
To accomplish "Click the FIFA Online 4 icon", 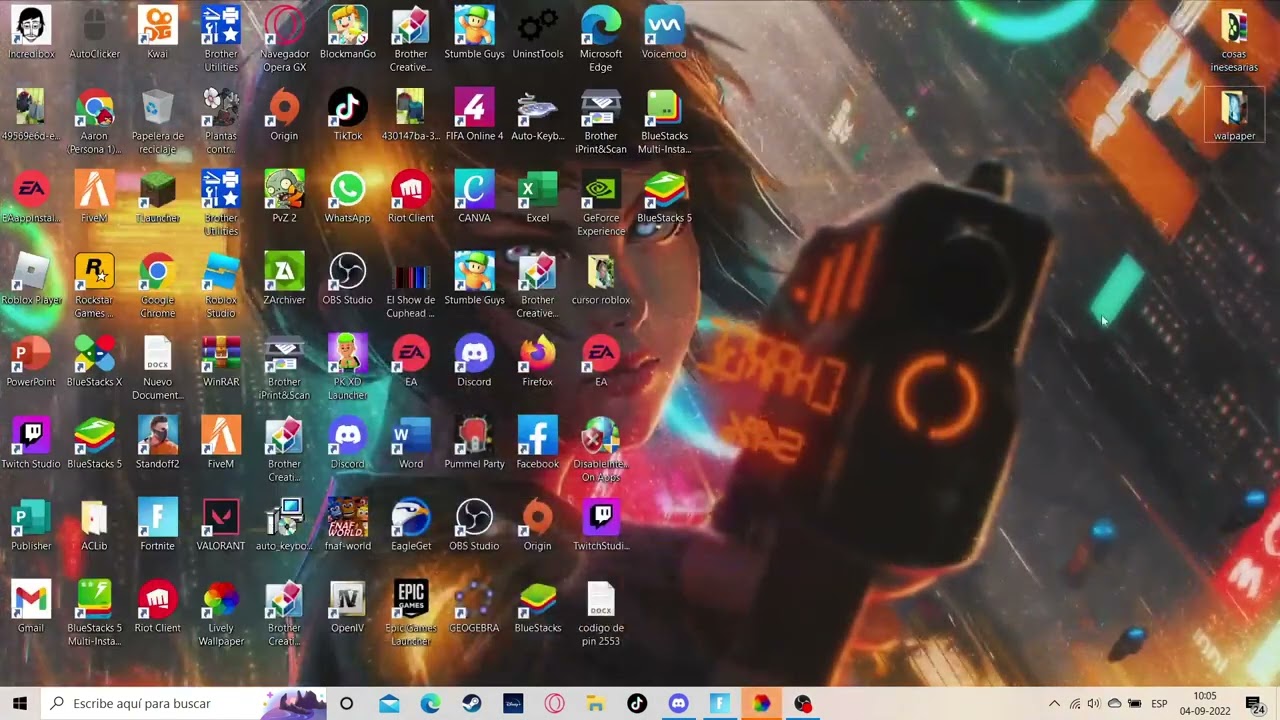I will point(474,115).
